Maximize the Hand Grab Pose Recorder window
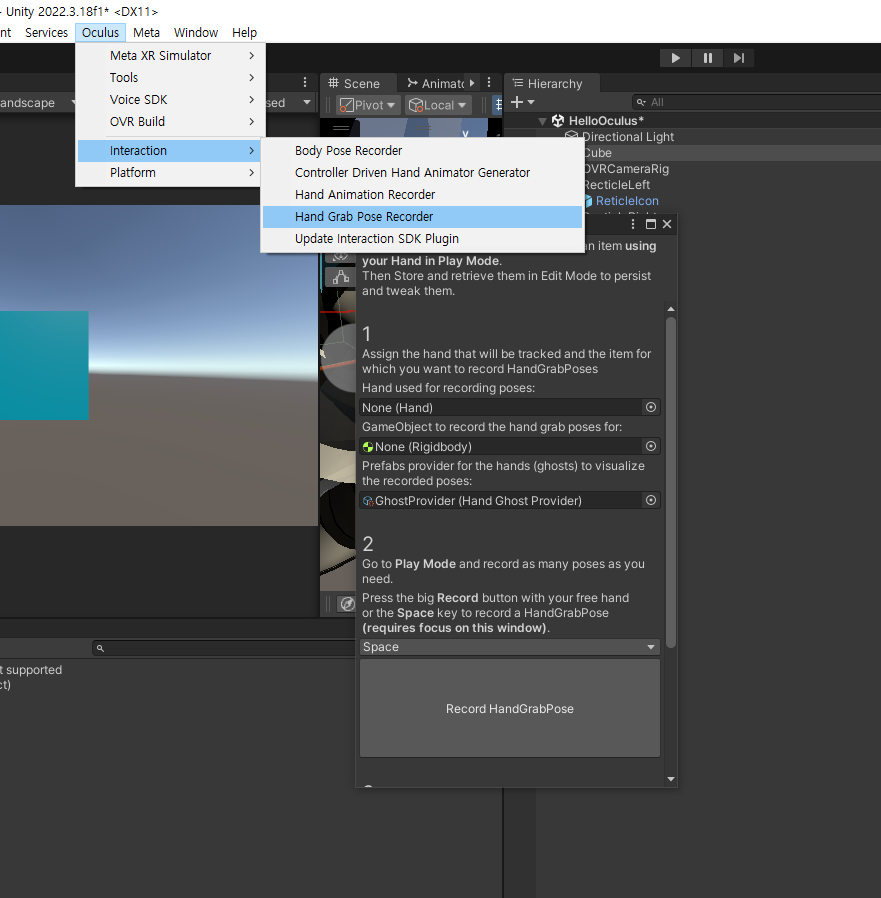This screenshot has height=898, width=881. tap(651, 224)
